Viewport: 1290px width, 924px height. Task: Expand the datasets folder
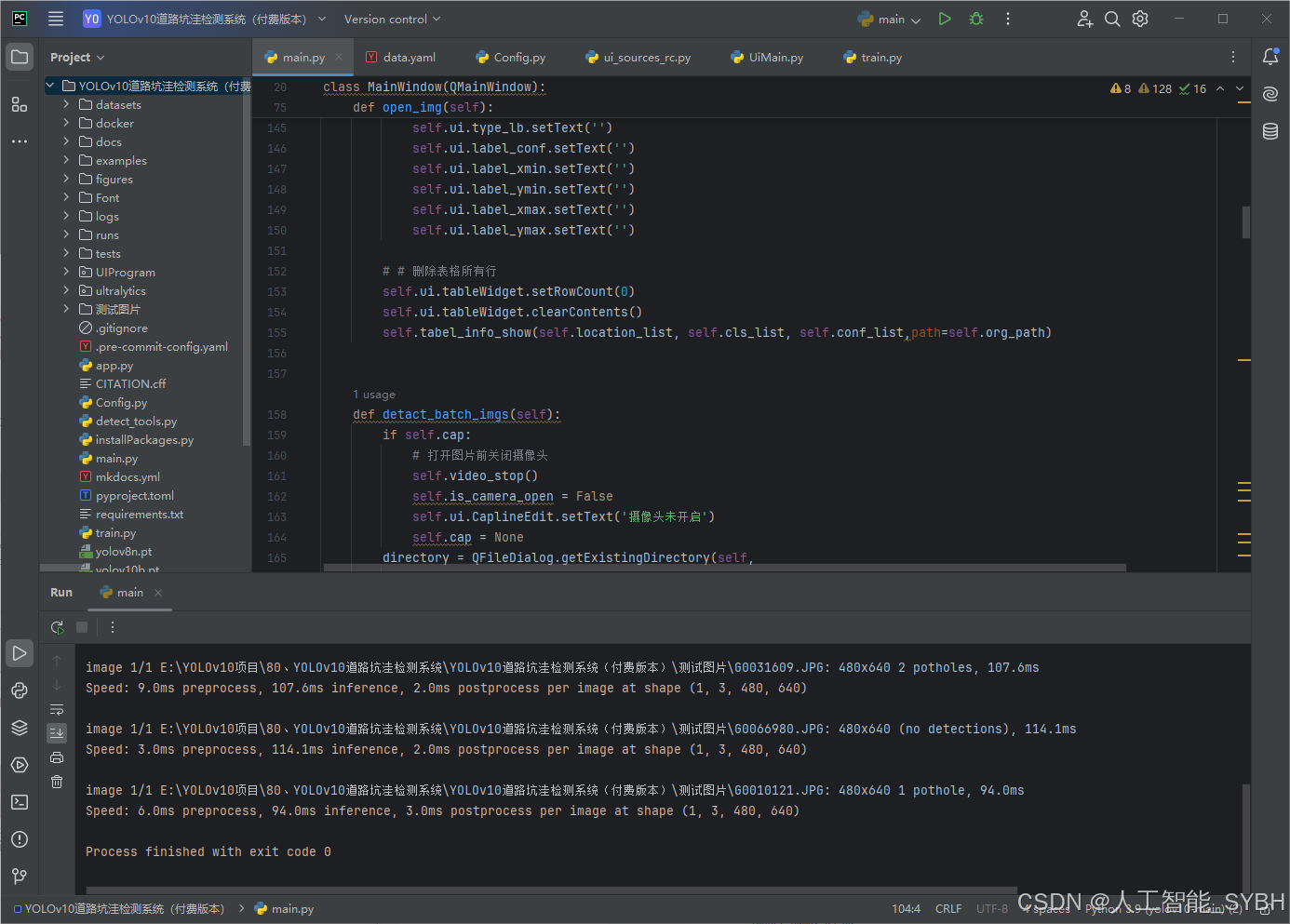(66, 104)
